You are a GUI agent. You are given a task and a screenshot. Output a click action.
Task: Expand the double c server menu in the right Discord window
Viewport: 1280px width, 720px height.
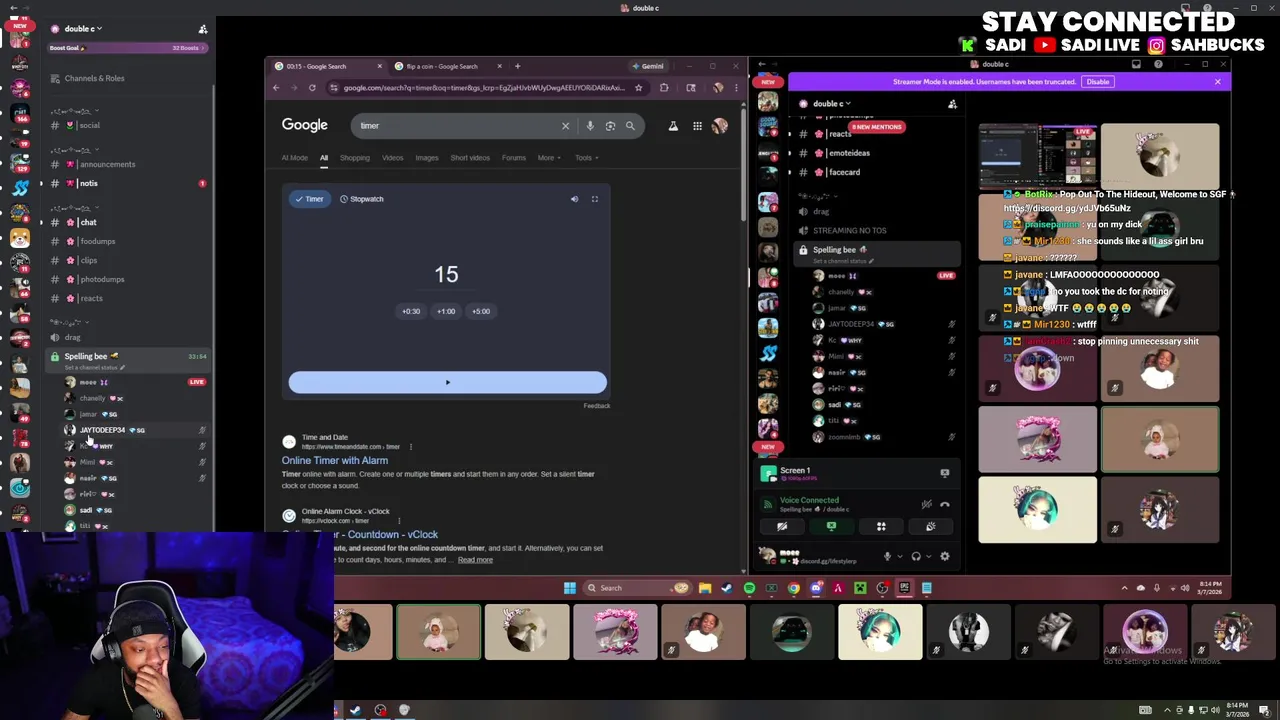[832, 103]
